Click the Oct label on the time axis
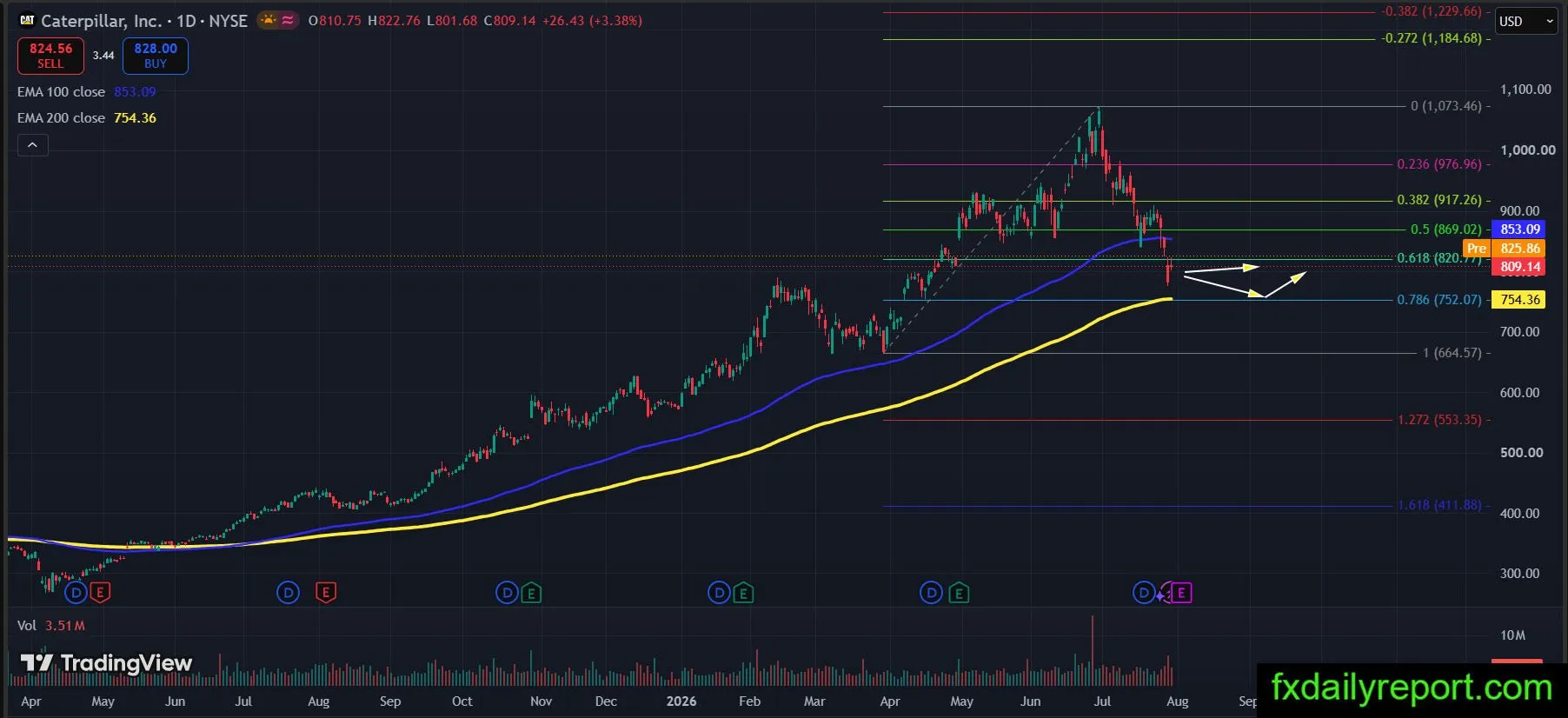 pyautogui.click(x=462, y=701)
